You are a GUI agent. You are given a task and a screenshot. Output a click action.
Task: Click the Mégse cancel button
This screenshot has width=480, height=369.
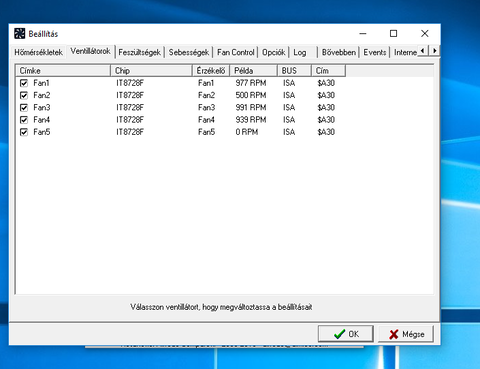point(406,334)
